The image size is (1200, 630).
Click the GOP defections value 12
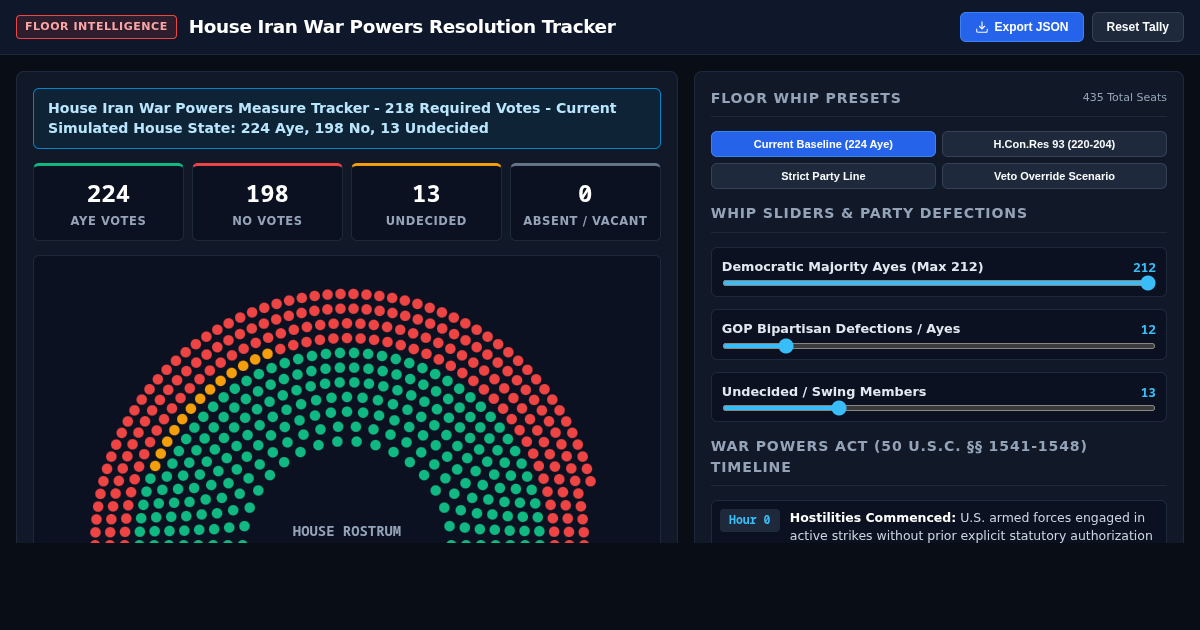pyautogui.click(x=1148, y=330)
